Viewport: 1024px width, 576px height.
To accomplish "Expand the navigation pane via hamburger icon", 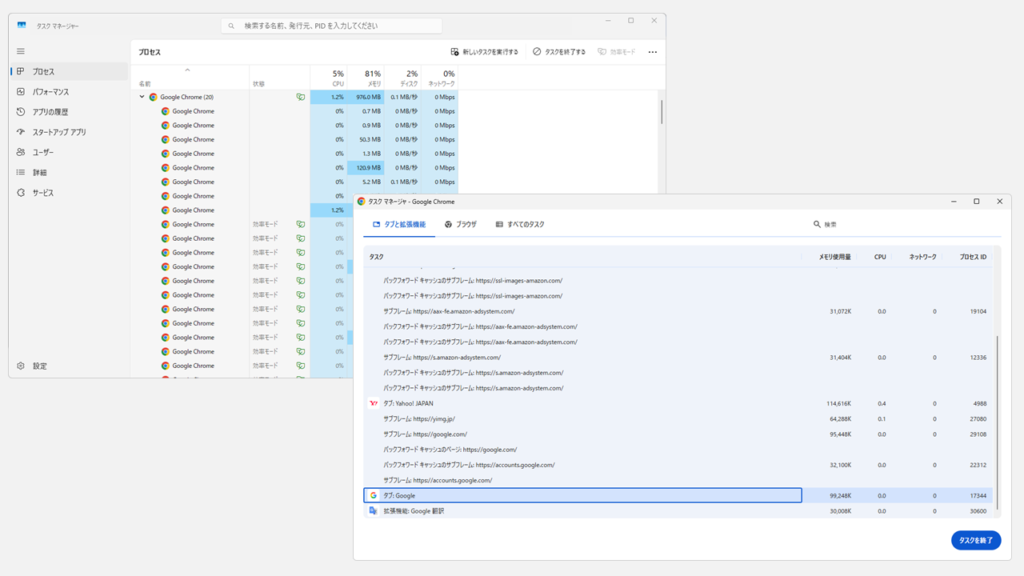I will (x=19, y=50).
